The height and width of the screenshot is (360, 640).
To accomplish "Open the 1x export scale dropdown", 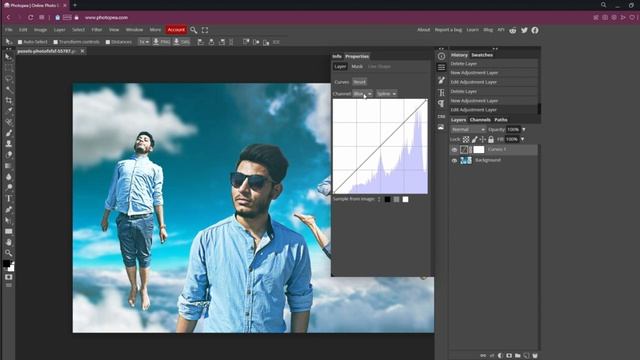I will [x=144, y=42].
